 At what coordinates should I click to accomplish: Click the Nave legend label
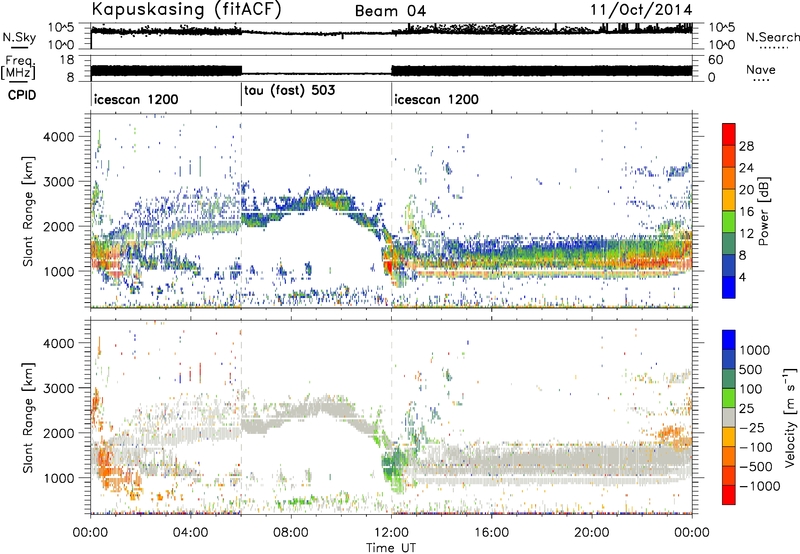coord(761,70)
